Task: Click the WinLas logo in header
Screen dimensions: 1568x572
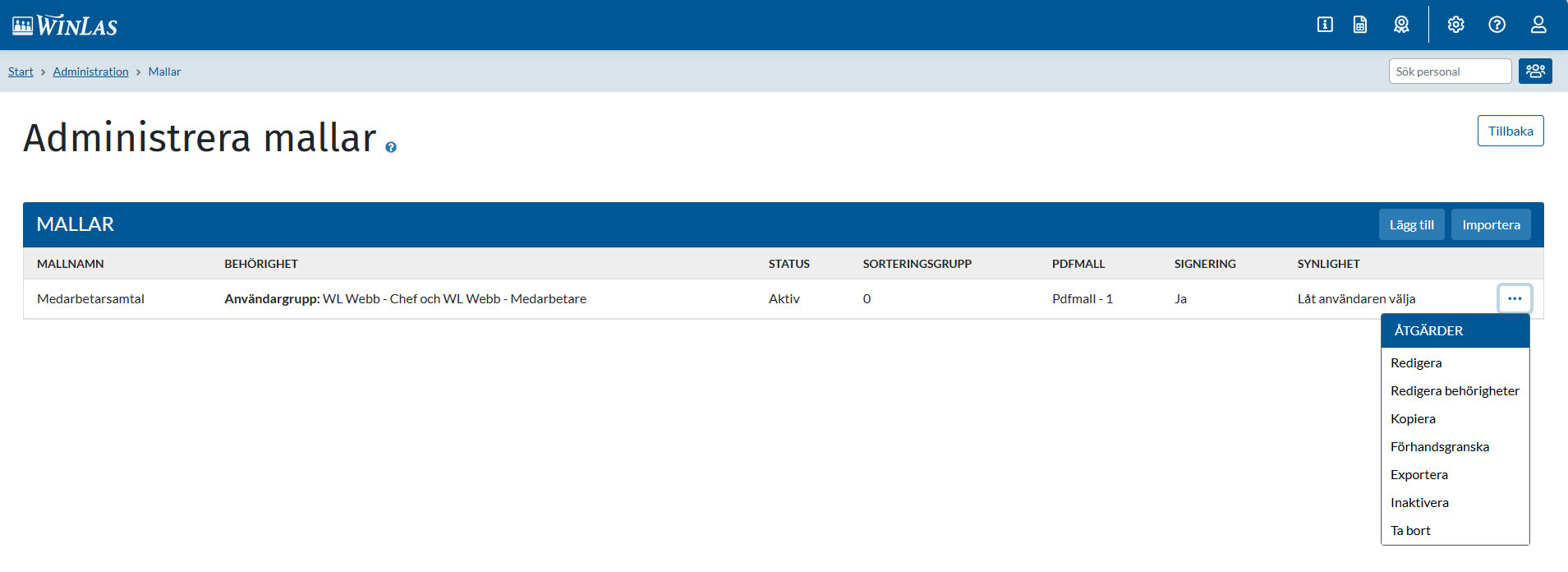Action: [x=65, y=25]
